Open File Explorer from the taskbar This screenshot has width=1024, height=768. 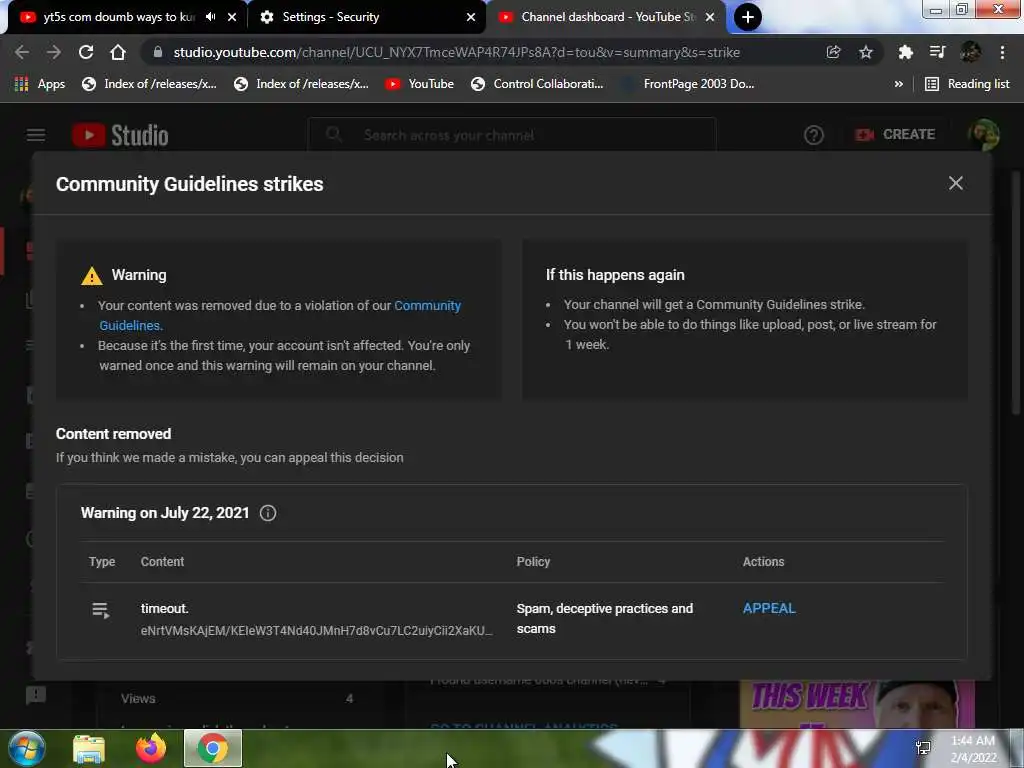89,748
